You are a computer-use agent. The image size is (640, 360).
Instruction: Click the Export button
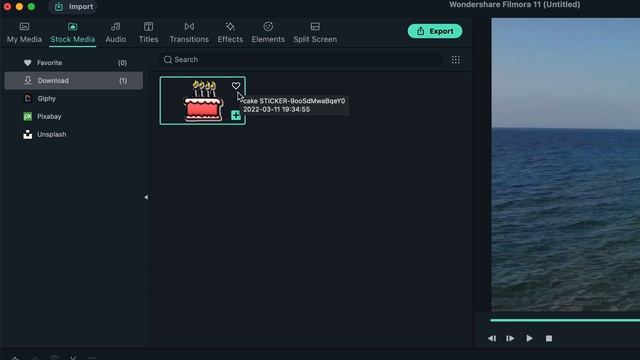click(435, 31)
